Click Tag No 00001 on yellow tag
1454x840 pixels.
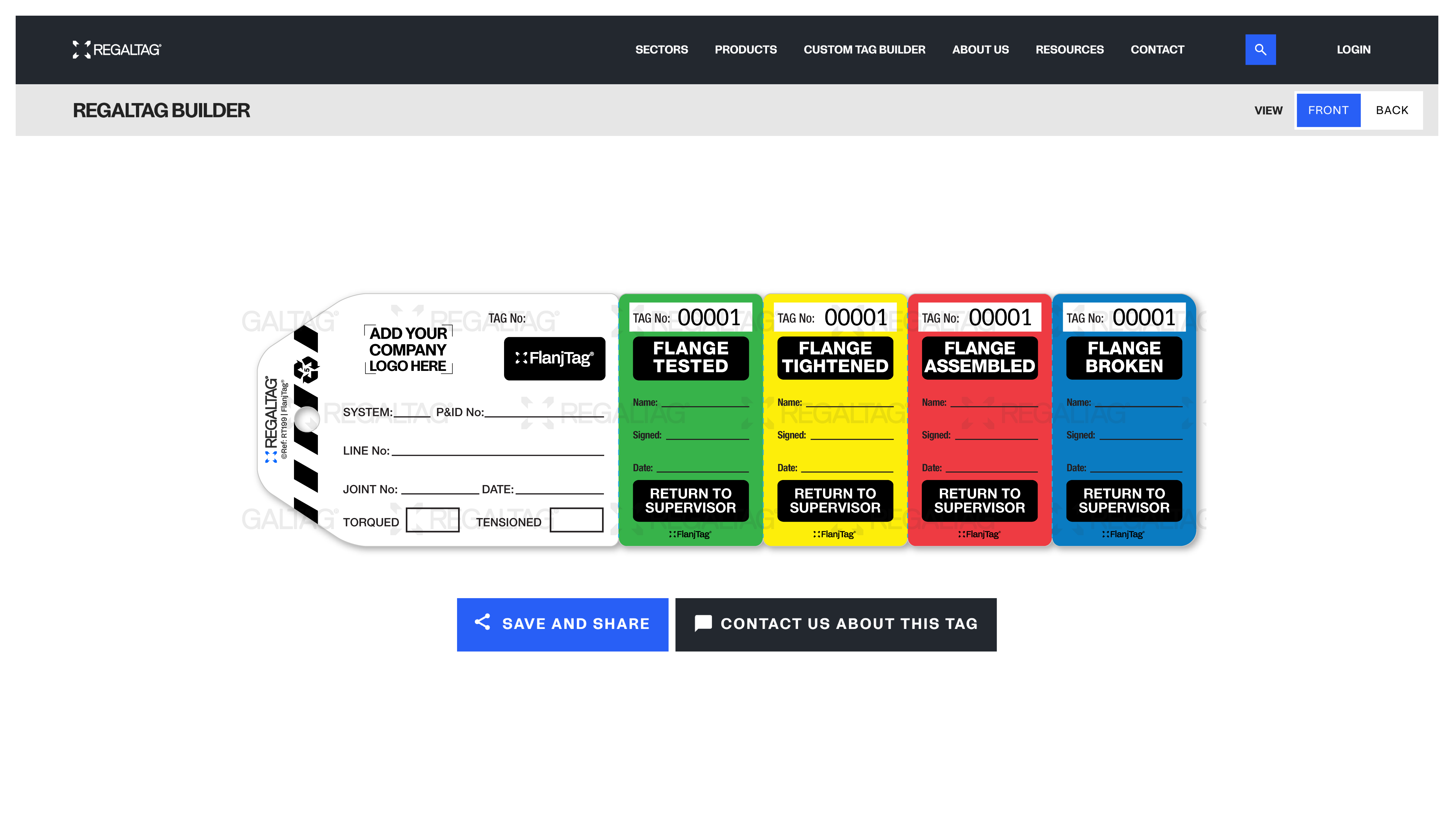click(835, 317)
